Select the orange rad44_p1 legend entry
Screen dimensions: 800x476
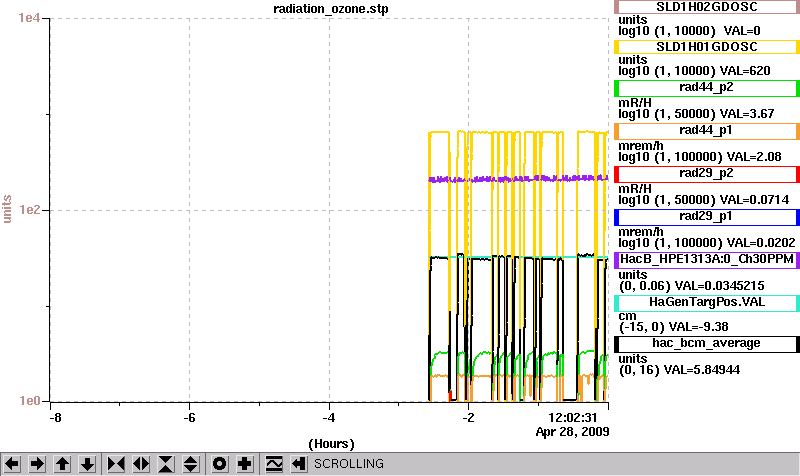coord(707,131)
